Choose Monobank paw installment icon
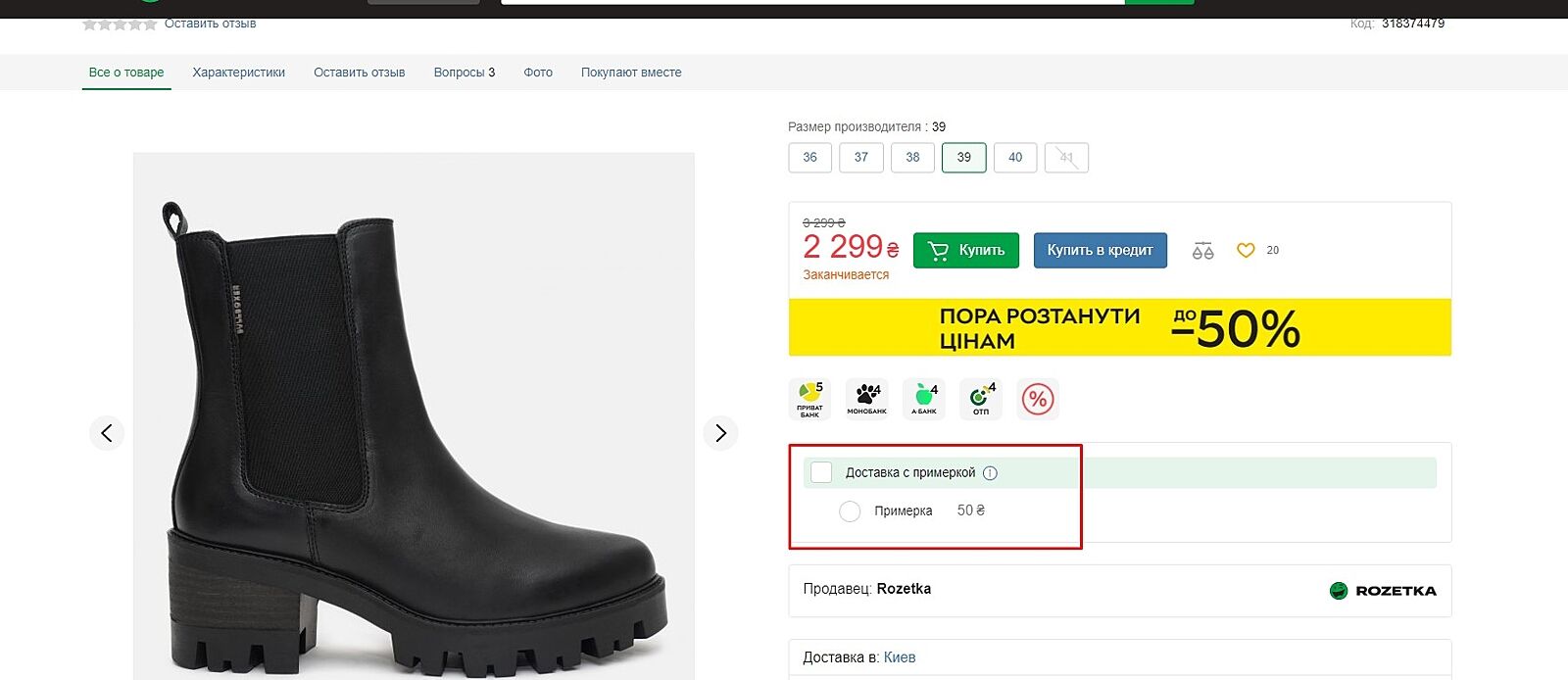The width and height of the screenshot is (1568, 680). point(867,399)
